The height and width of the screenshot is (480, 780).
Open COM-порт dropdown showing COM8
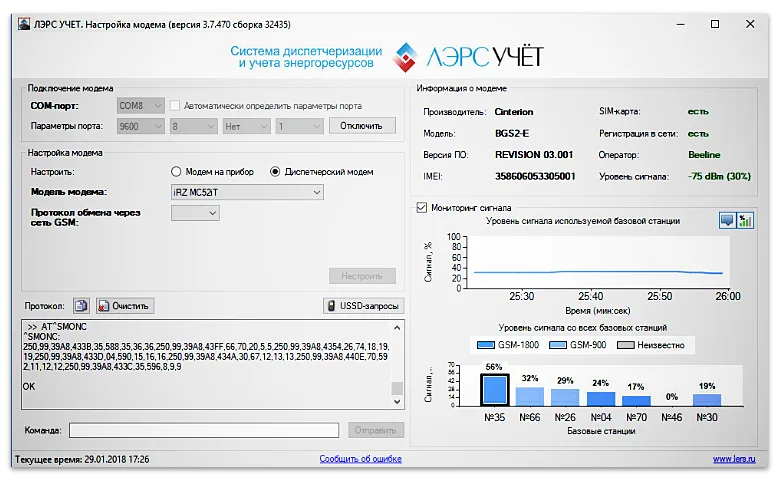(x=141, y=106)
